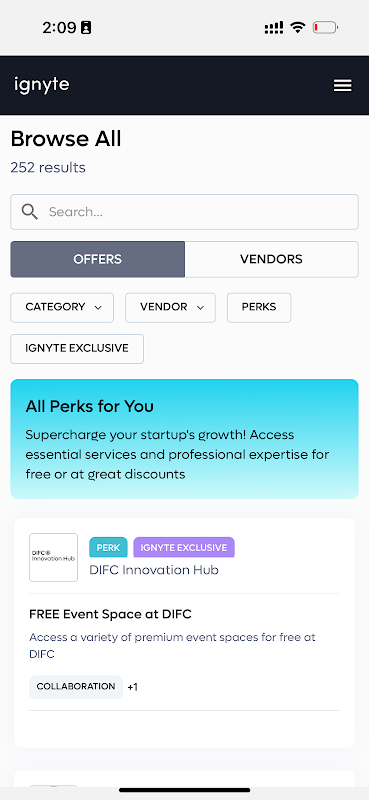369x800 pixels.
Task: Focus the Search input field
Action: (184, 212)
